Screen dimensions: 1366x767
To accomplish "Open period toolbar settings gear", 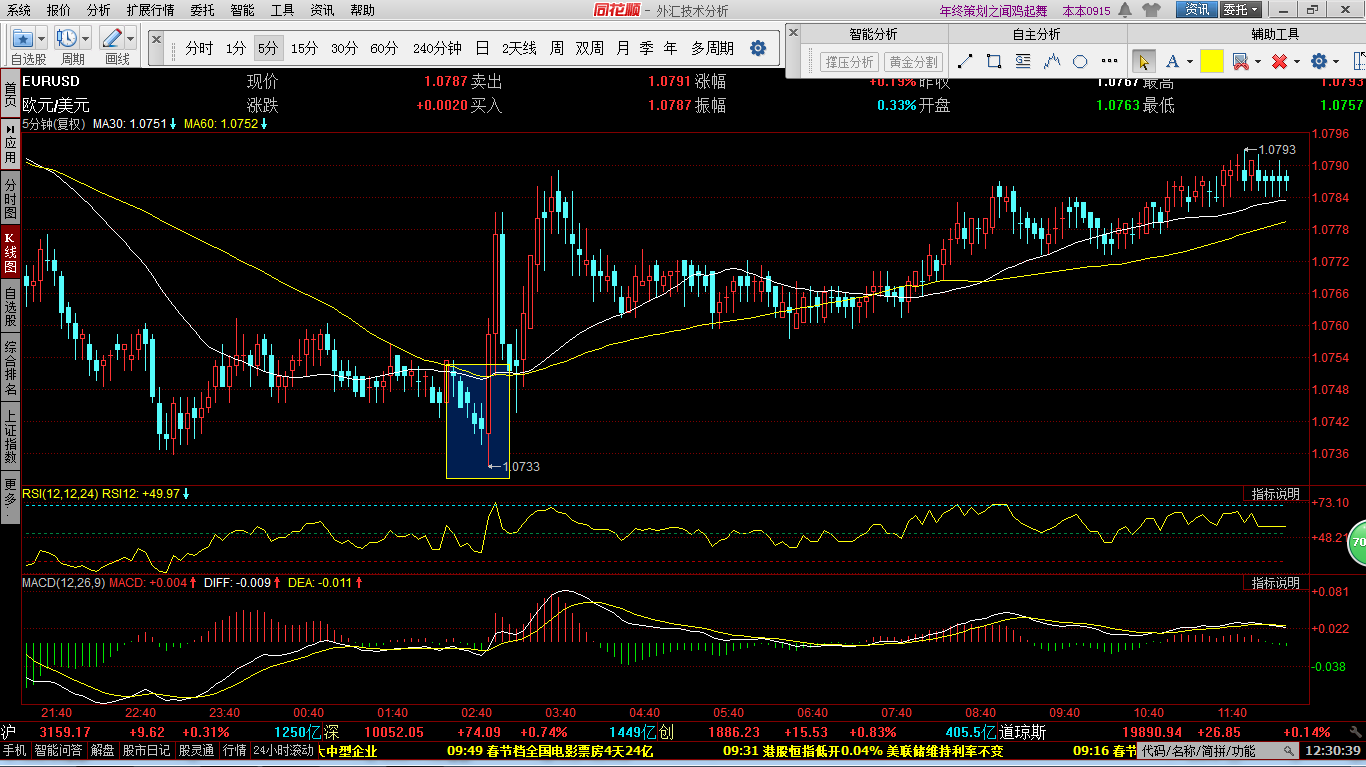I will coord(758,48).
